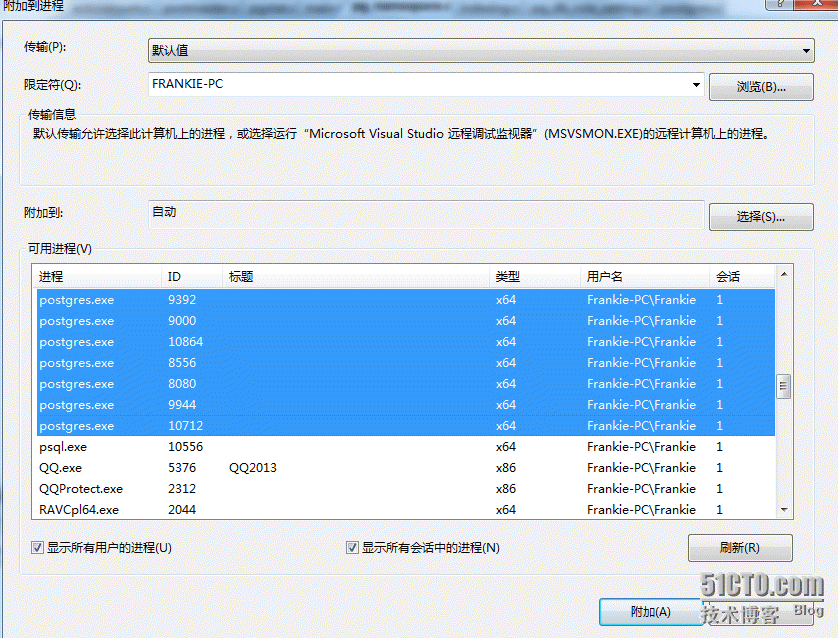Click the QQ2013 title cell
The image size is (838, 638).
[253, 468]
